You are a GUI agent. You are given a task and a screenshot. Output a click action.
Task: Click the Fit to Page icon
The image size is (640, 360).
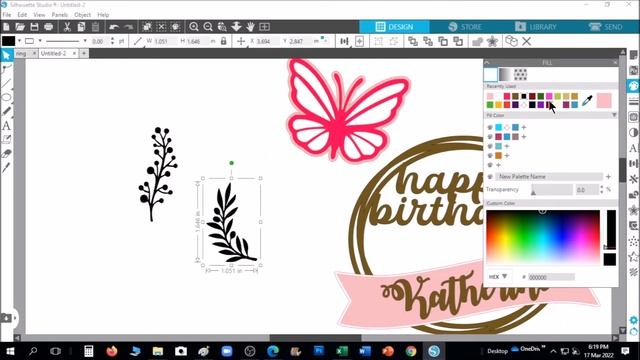[x=264, y=27]
